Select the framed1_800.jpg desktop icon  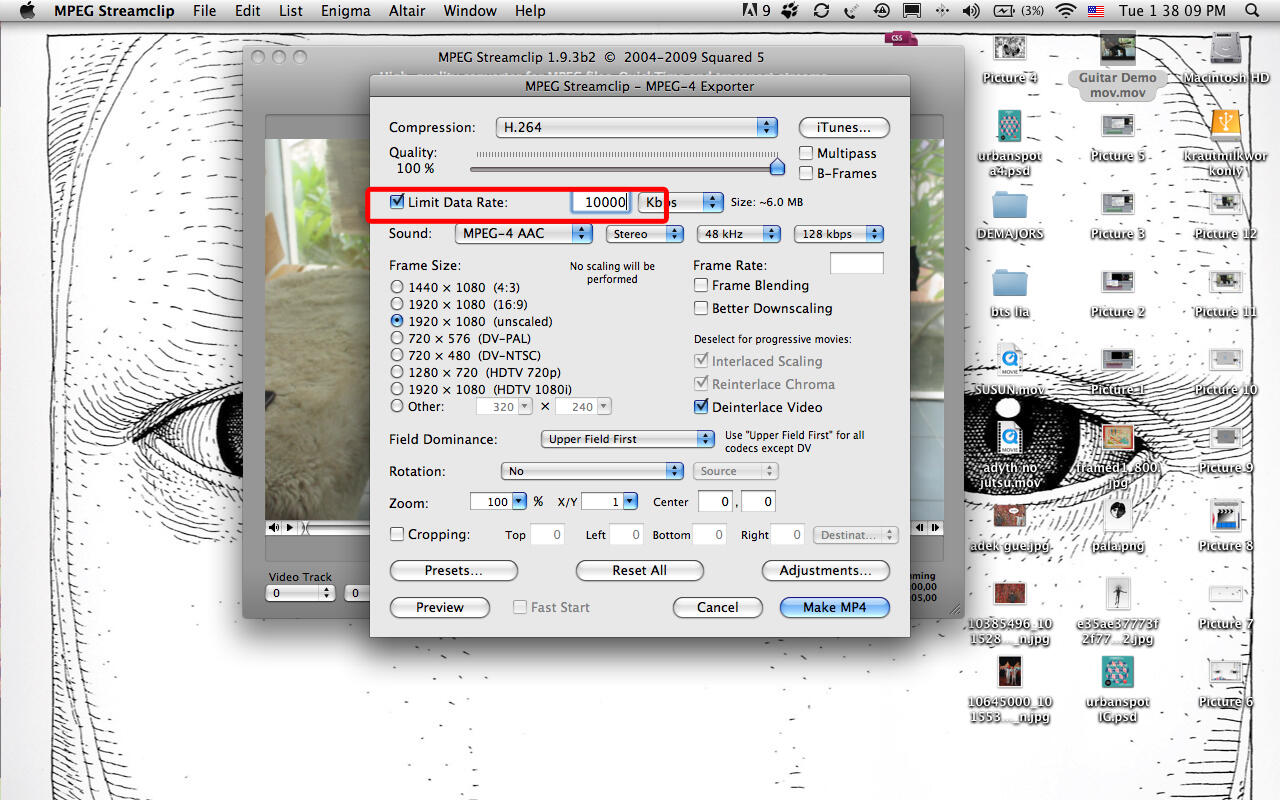1117,437
